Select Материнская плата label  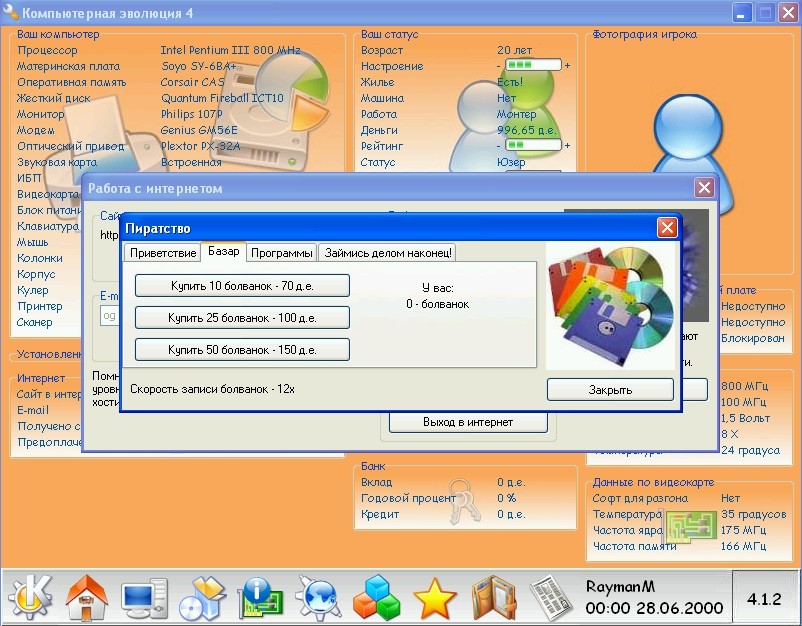69,66
